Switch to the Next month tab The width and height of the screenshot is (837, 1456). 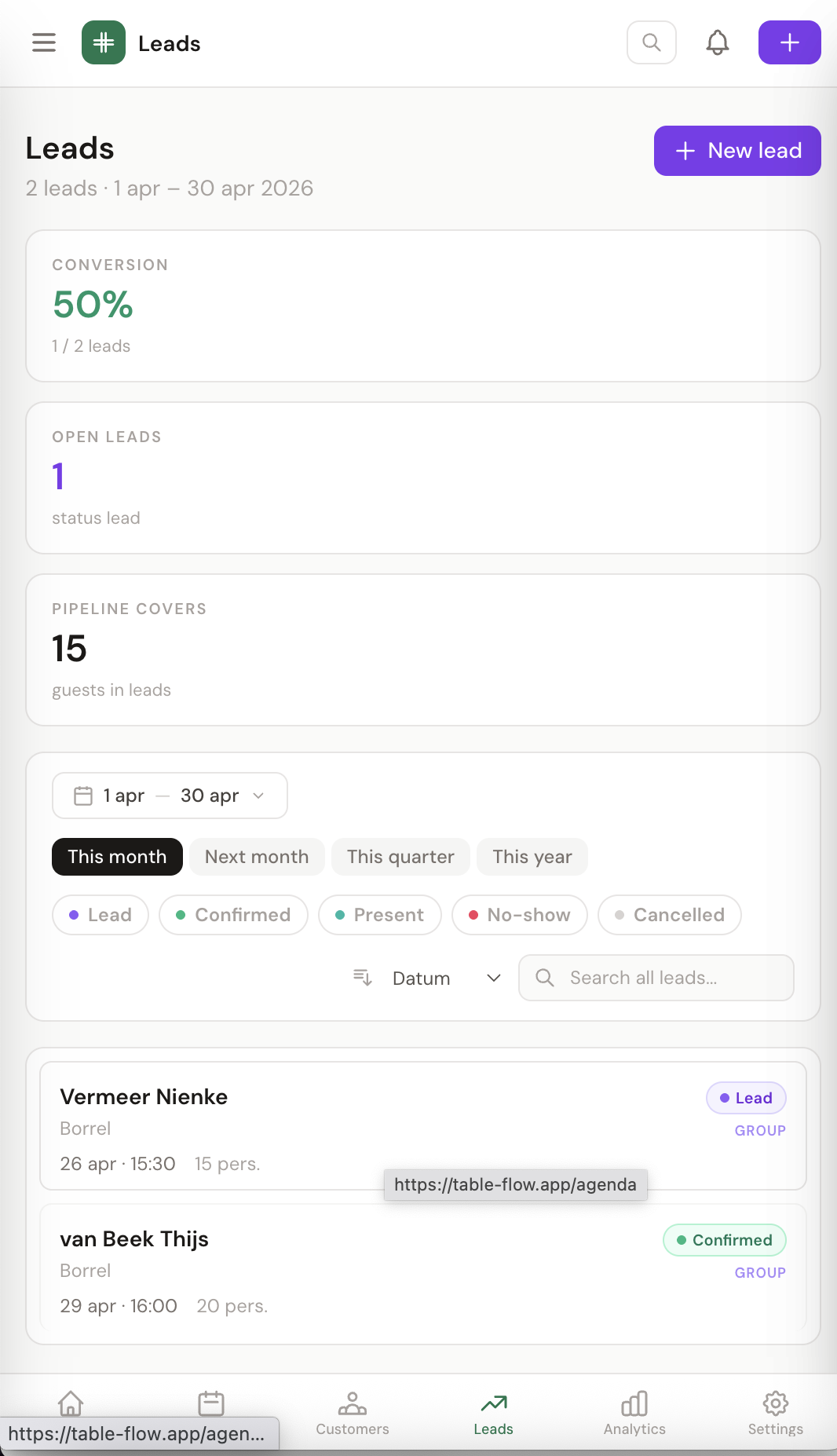click(x=257, y=856)
